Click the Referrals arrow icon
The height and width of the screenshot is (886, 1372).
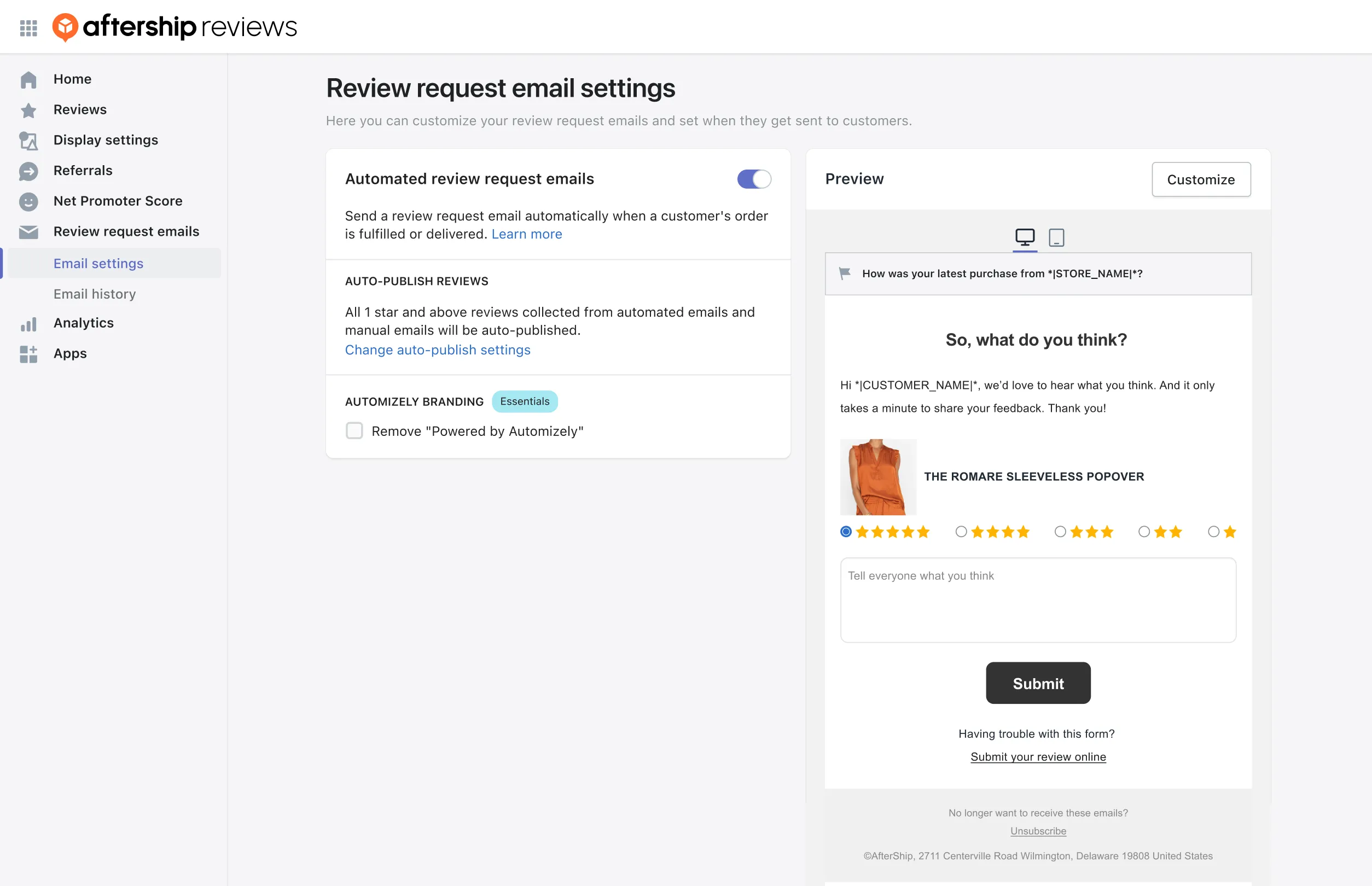tap(28, 171)
